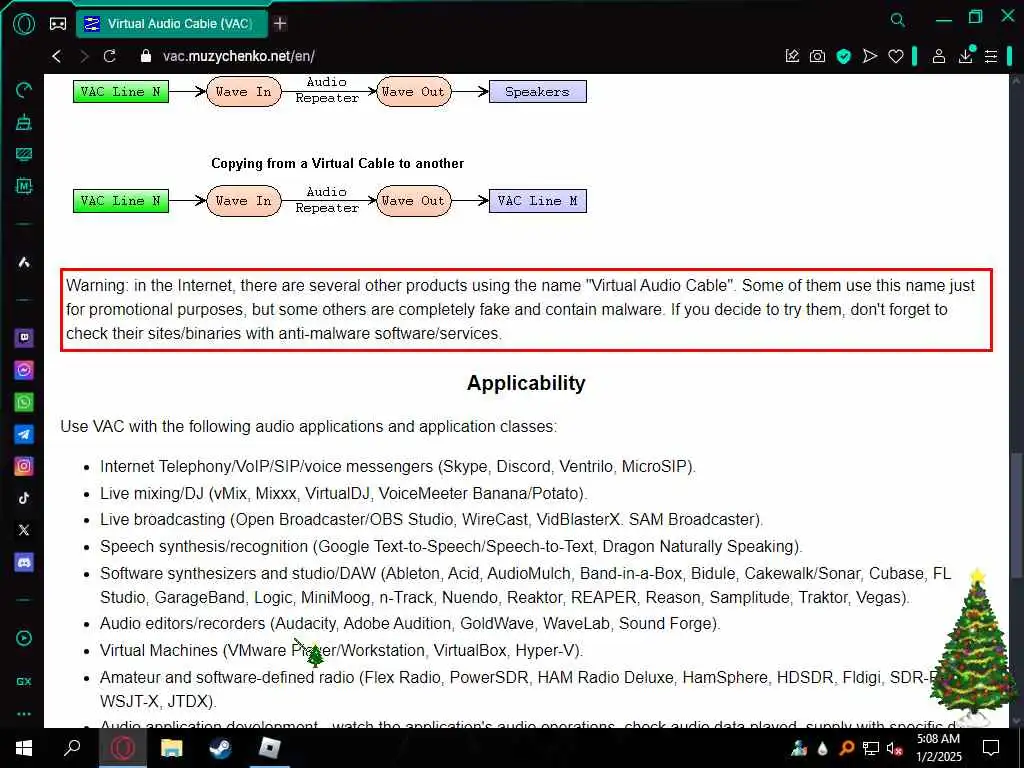This screenshot has width=1024, height=768.
Task: Click the red Warning notice text
Action: point(526,310)
